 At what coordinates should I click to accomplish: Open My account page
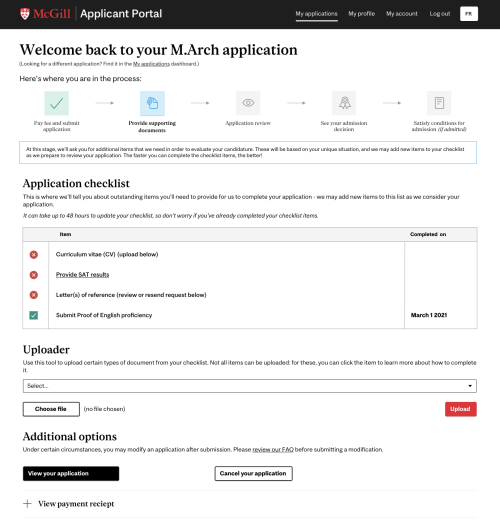[x=402, y=14]
